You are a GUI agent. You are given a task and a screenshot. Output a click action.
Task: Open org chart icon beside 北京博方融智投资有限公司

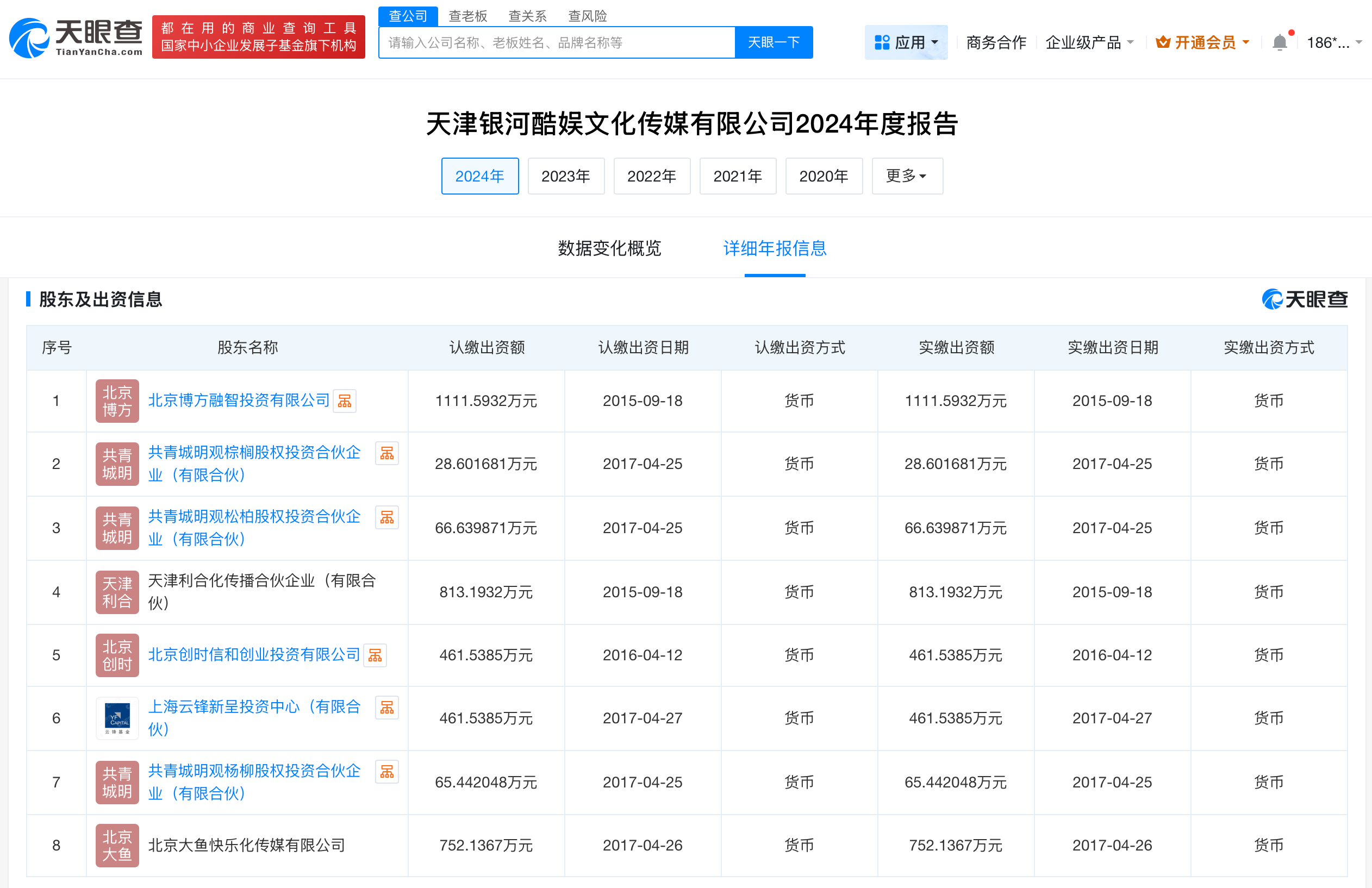[344, 401]
